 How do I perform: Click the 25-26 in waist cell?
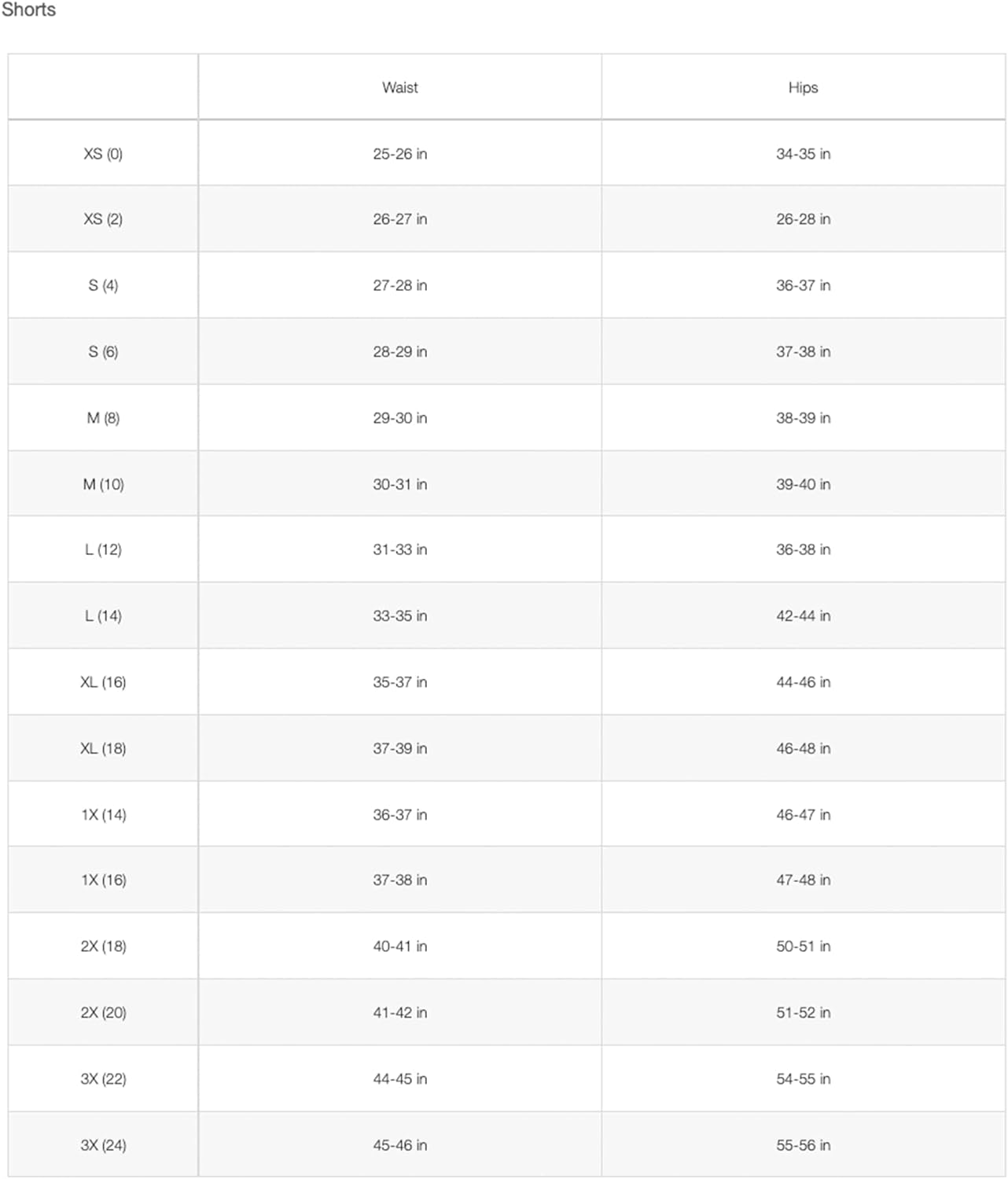point(399,154)
